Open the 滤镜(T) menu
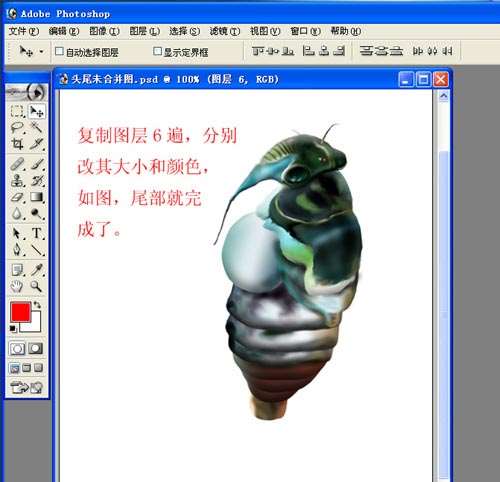The height and width of the screenshot is (482, 500). [225, 31]
